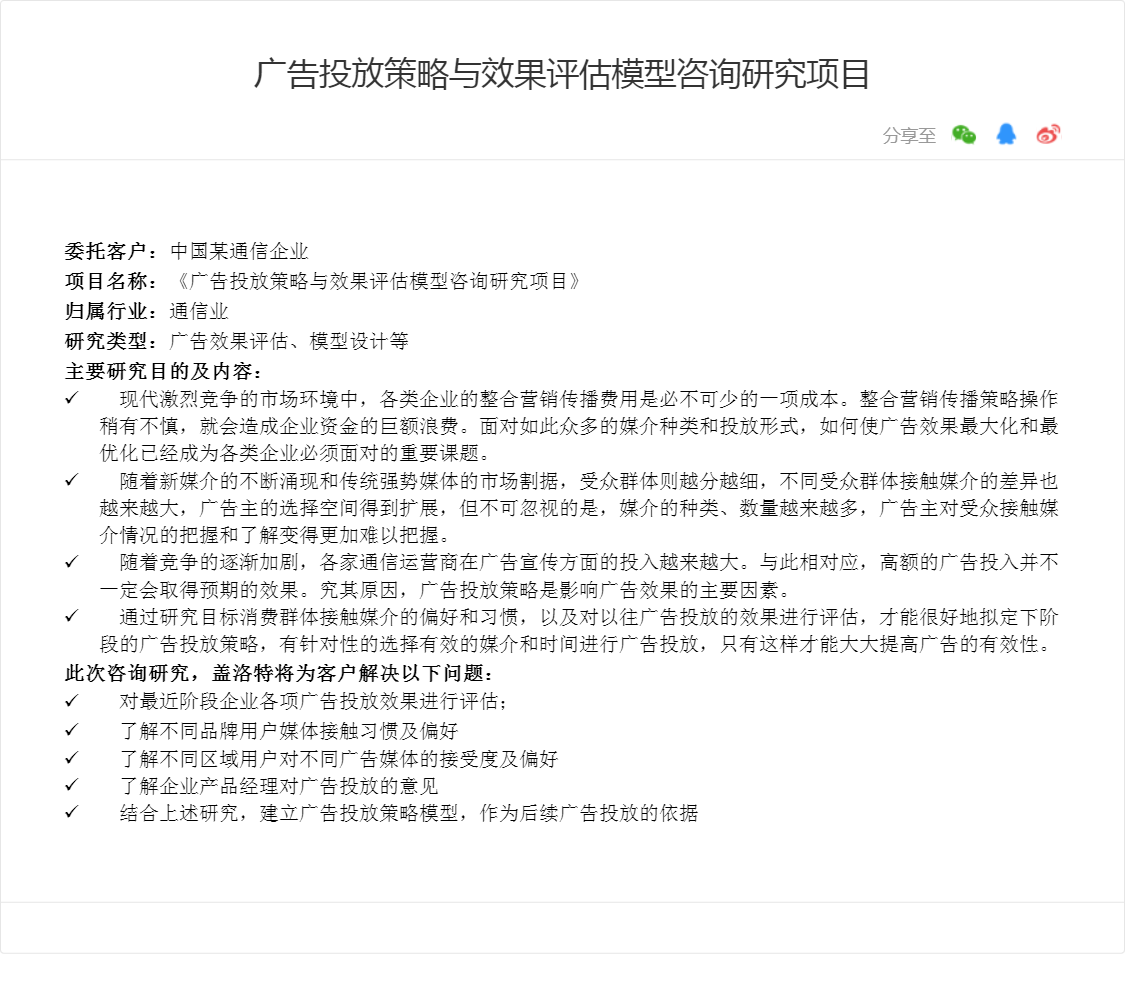Click 广告效果评估、模型设计等 text
The width and height of the screenshot is (1125, 1000).
288,341
